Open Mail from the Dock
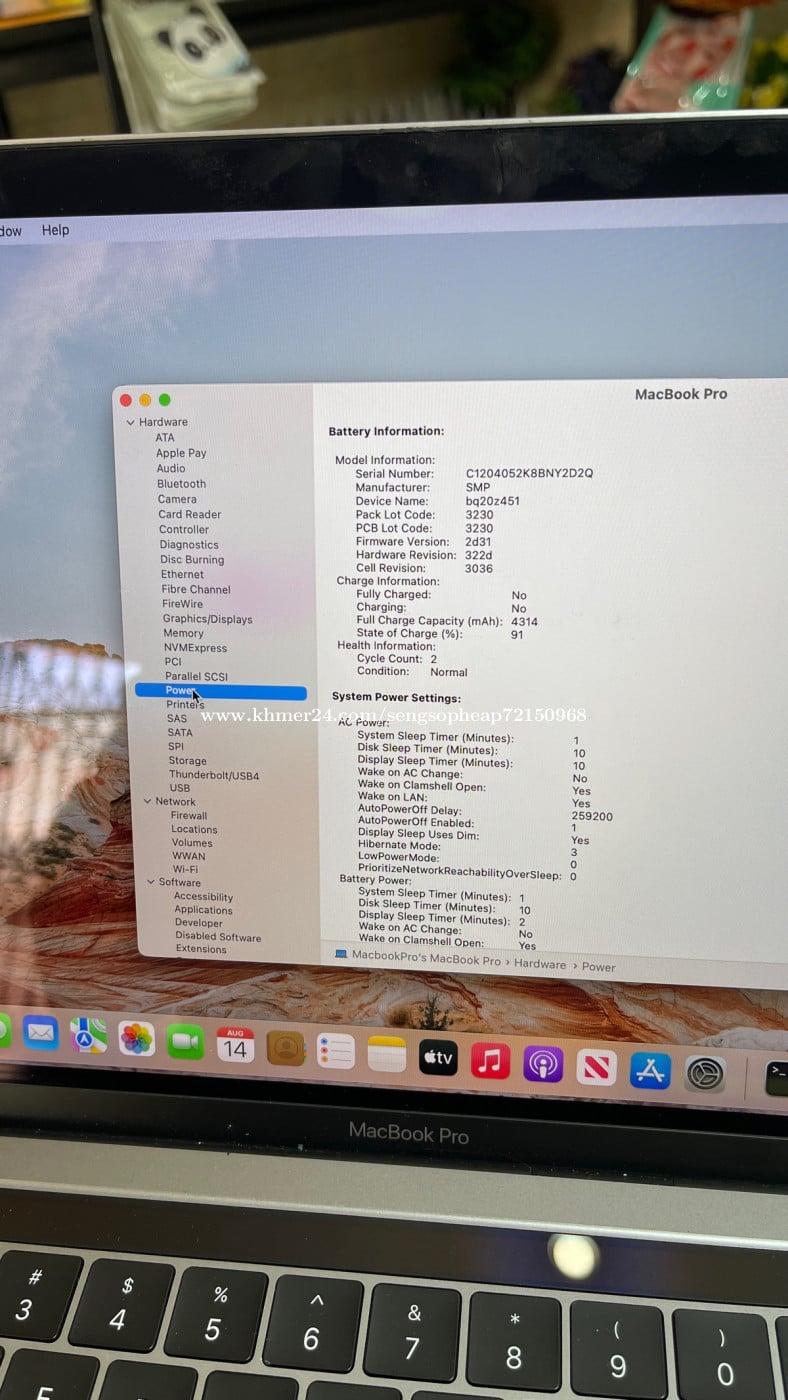 [x=41, y=1031]
